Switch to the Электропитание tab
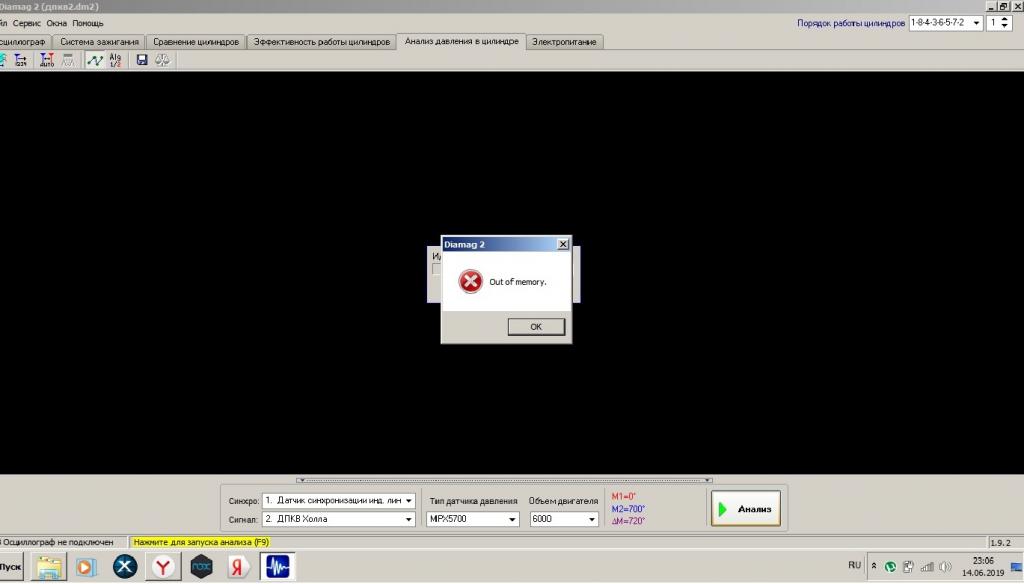Viewport: 1024px width, 584px height. pos(564,42)
